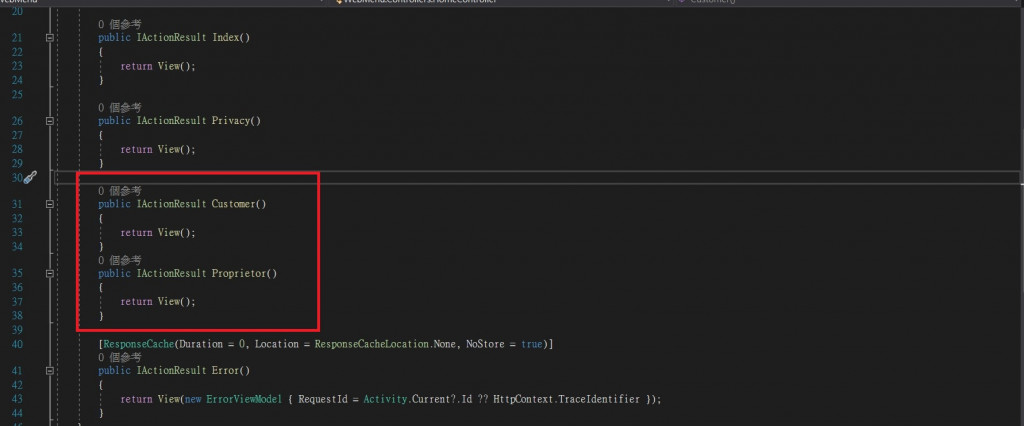Open the '0 個參考' CodeLens above Privacy()
The image size is (1024, 426).
pyautogui.click(x=120, y=107)
